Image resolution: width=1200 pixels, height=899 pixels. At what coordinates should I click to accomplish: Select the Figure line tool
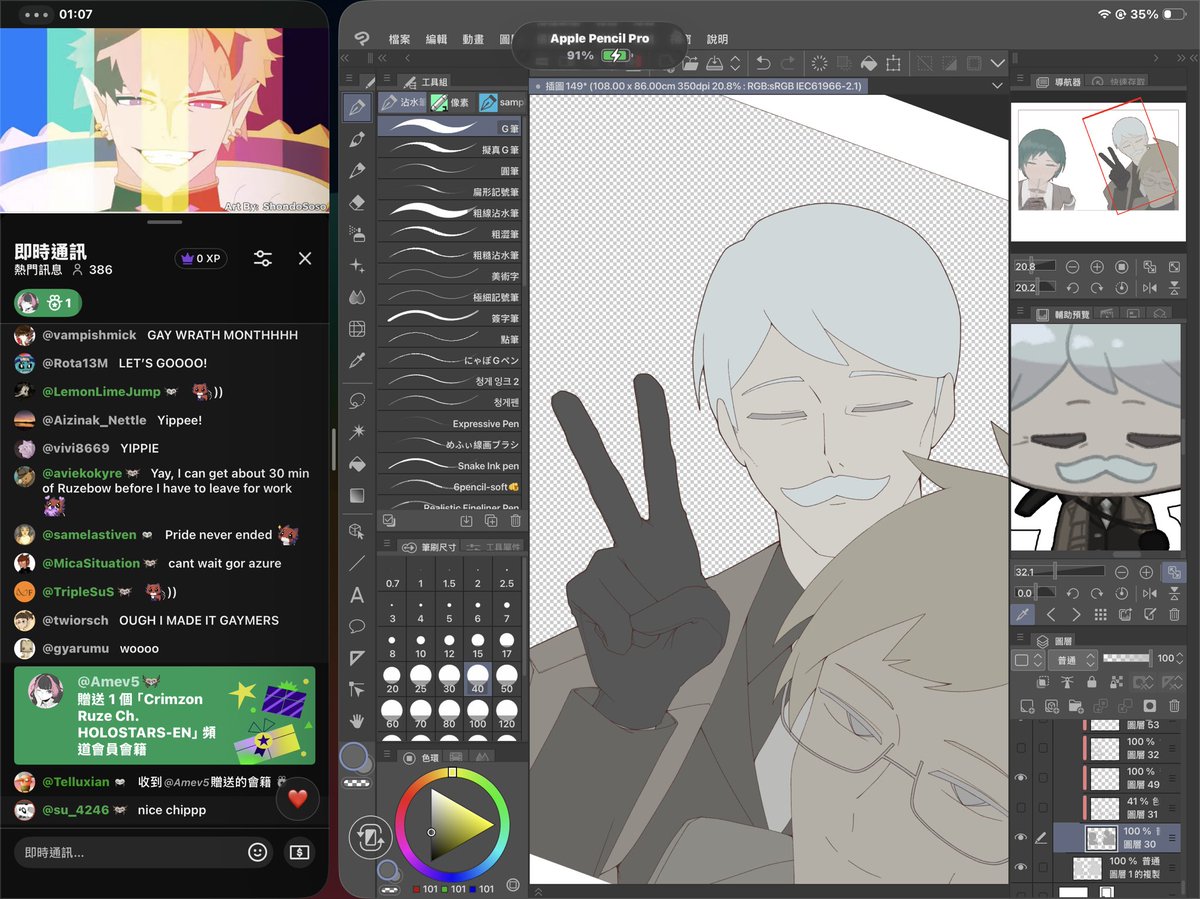(357, 563)
